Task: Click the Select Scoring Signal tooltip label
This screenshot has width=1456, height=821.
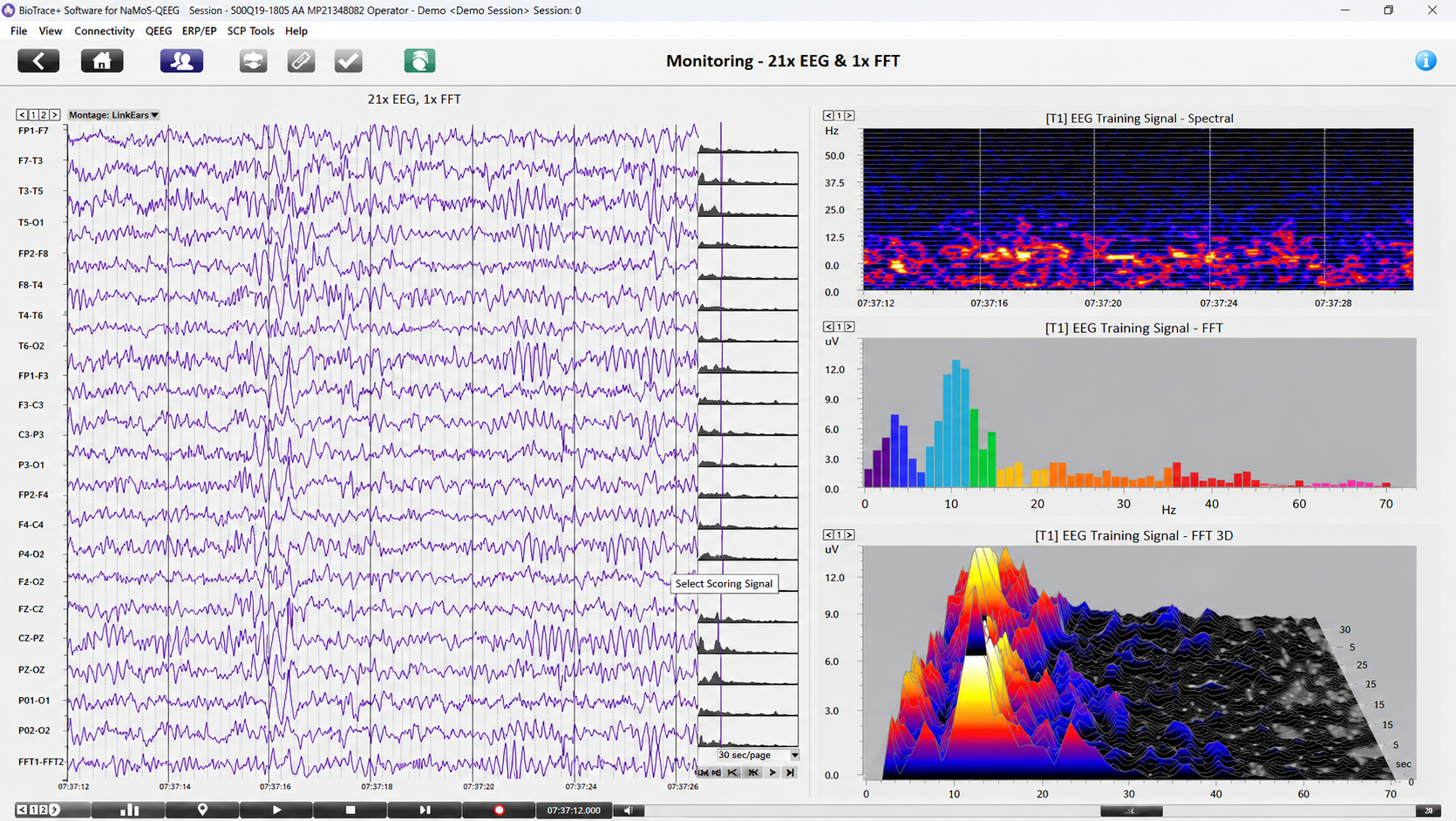Action: pos(724,584)
